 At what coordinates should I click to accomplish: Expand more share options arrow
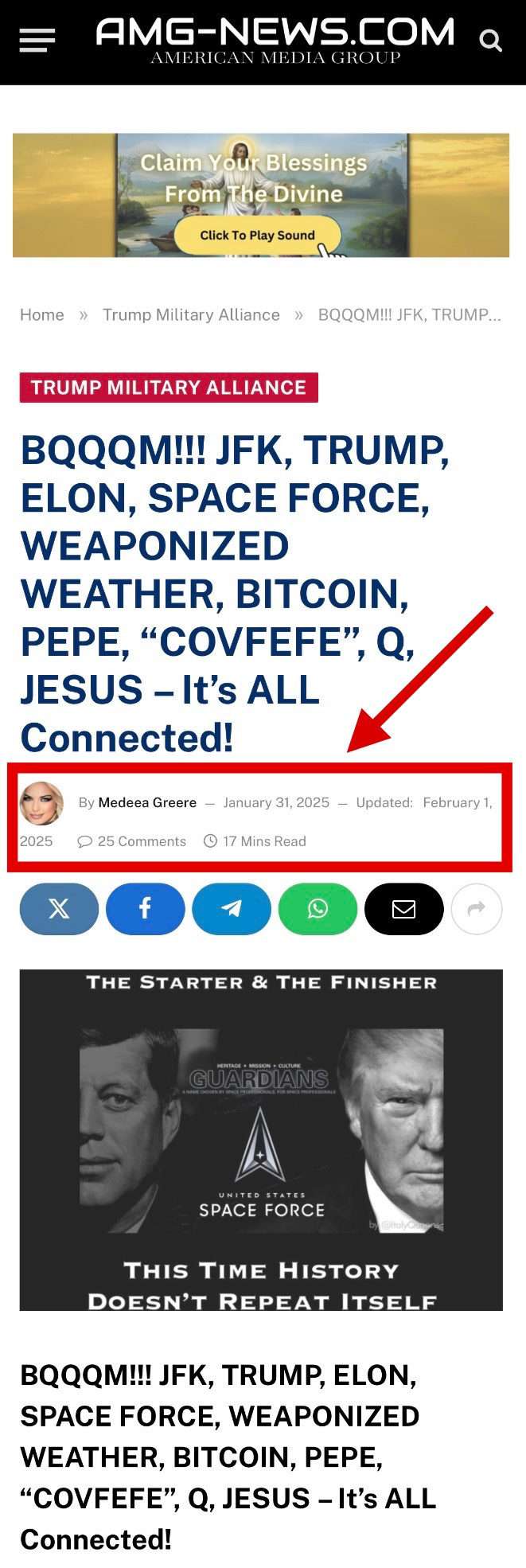point(477,909)
